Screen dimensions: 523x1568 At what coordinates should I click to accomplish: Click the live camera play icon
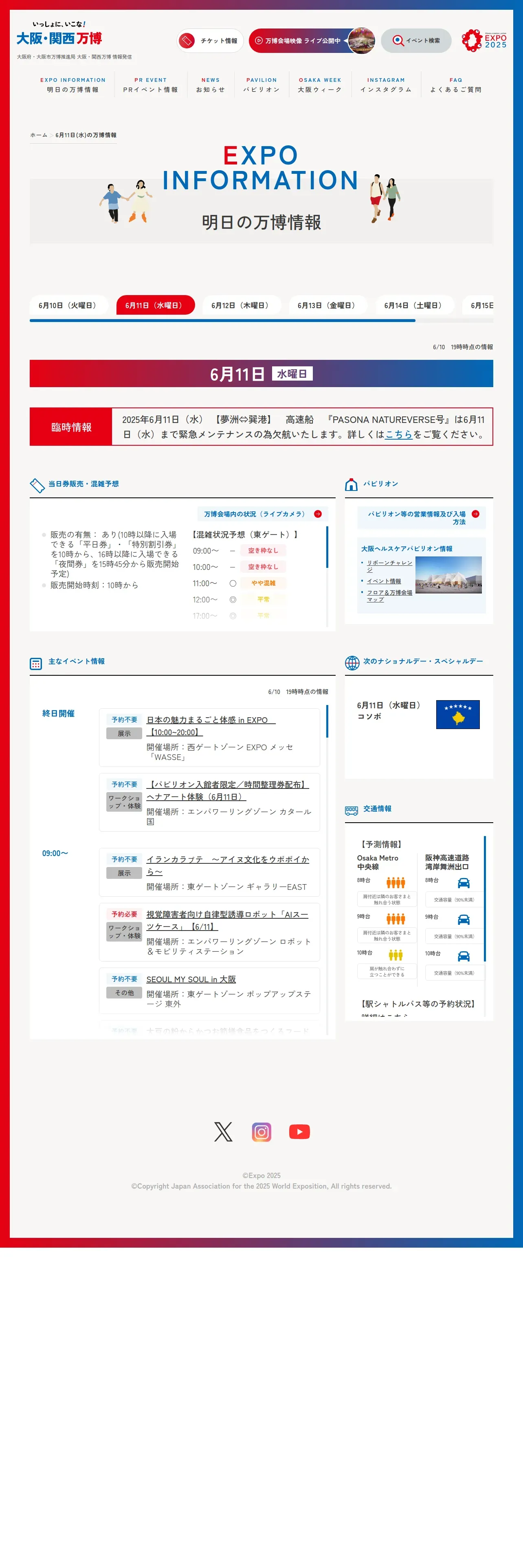click(259, 41)
